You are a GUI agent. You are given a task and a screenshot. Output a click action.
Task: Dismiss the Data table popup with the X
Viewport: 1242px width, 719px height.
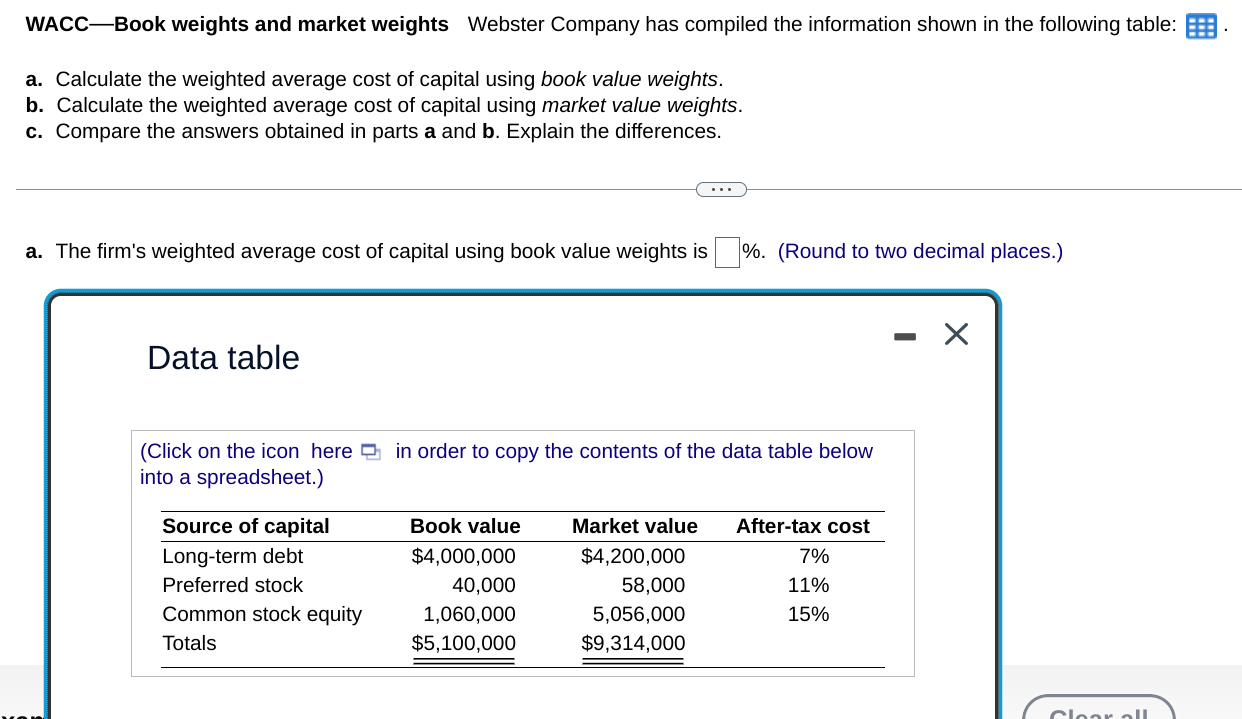click(x=956, y=334)
